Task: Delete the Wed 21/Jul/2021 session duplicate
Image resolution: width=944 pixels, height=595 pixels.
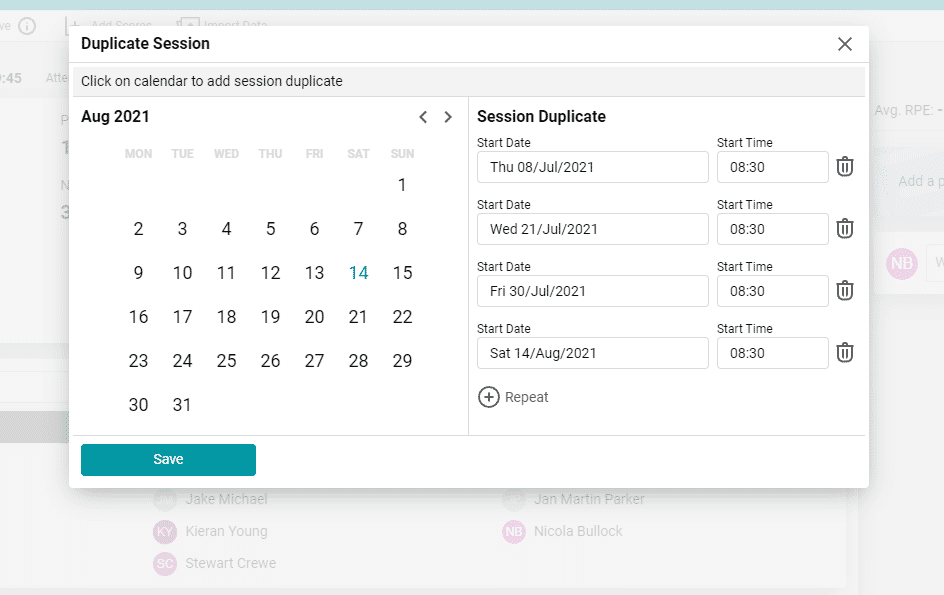Action: pos(845,229)
